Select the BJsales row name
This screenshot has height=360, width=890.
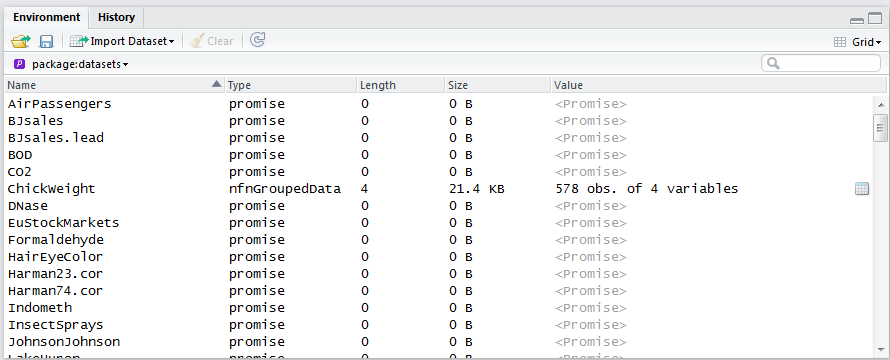(36, 121)
